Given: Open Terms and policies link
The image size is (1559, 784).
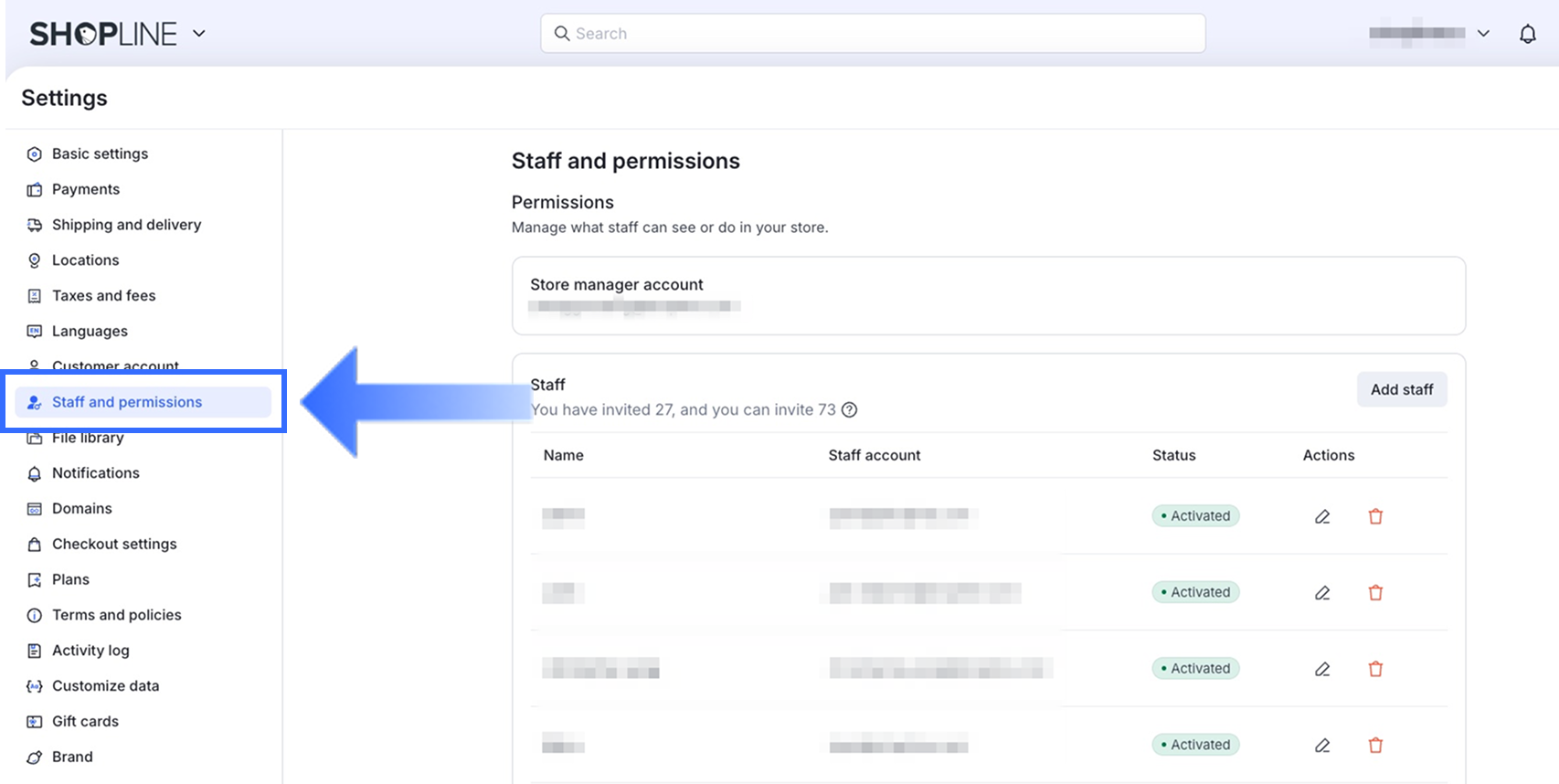Looking at the screenshot, I should [x=116, y=615].
